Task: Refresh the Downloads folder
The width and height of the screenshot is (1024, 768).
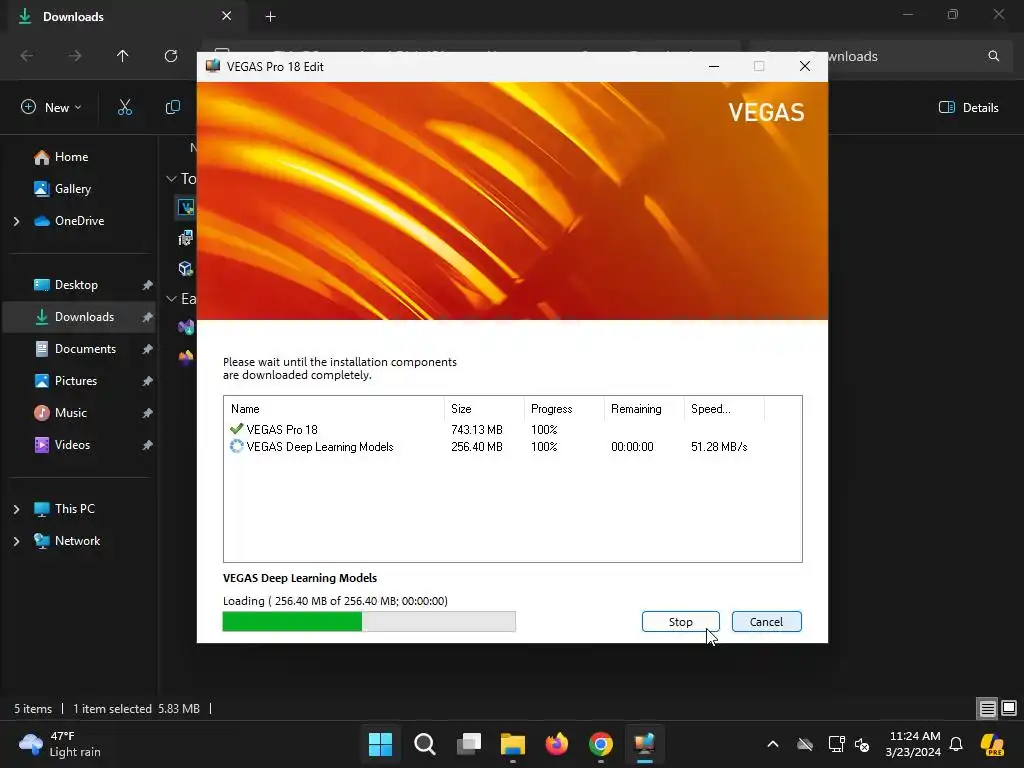Action: (x=171, y=56)
